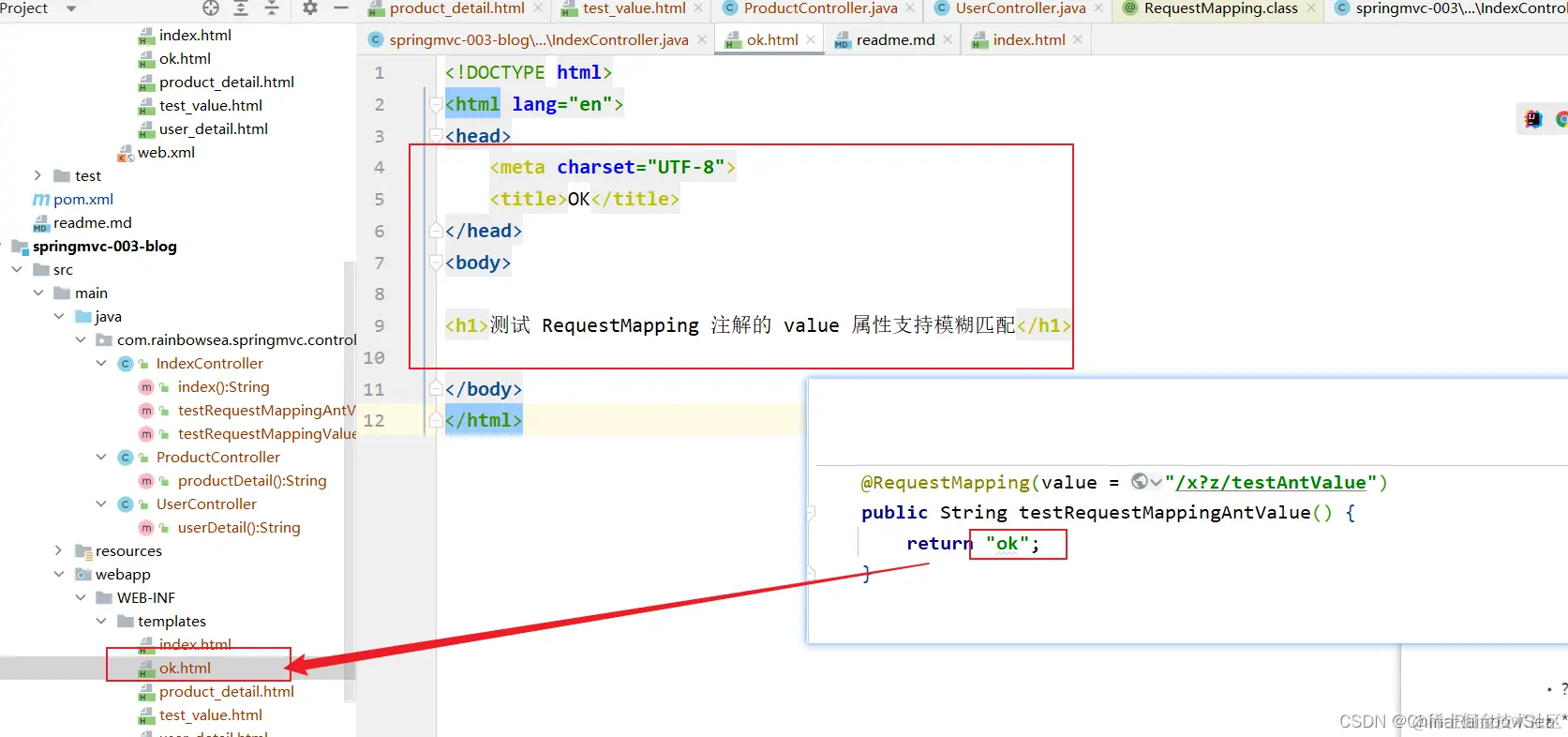Collapse the IndexController class node
1568x737 pixels.
(101, 364)
